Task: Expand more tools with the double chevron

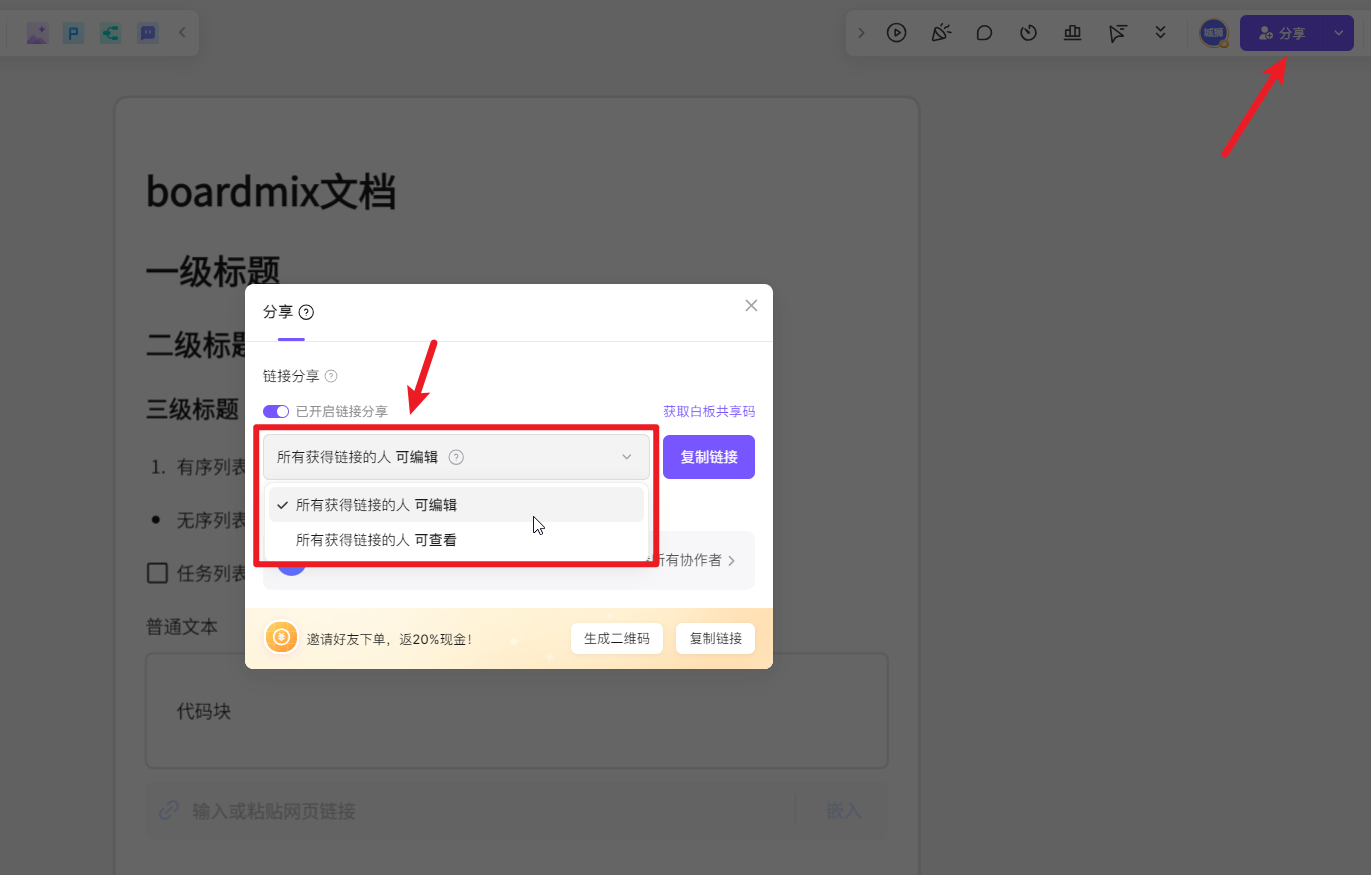Action: point(1161,33)
